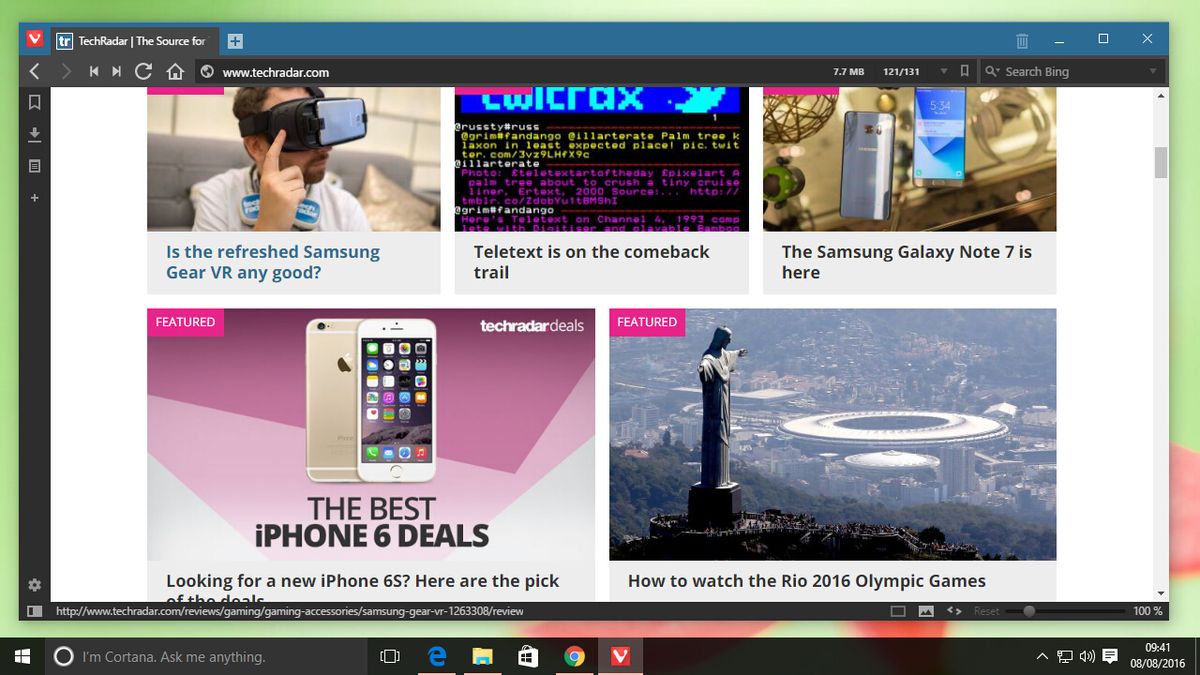Select the TechRadar tab
This screenshot has height=675, width=1200.
(x=134, y=41)
